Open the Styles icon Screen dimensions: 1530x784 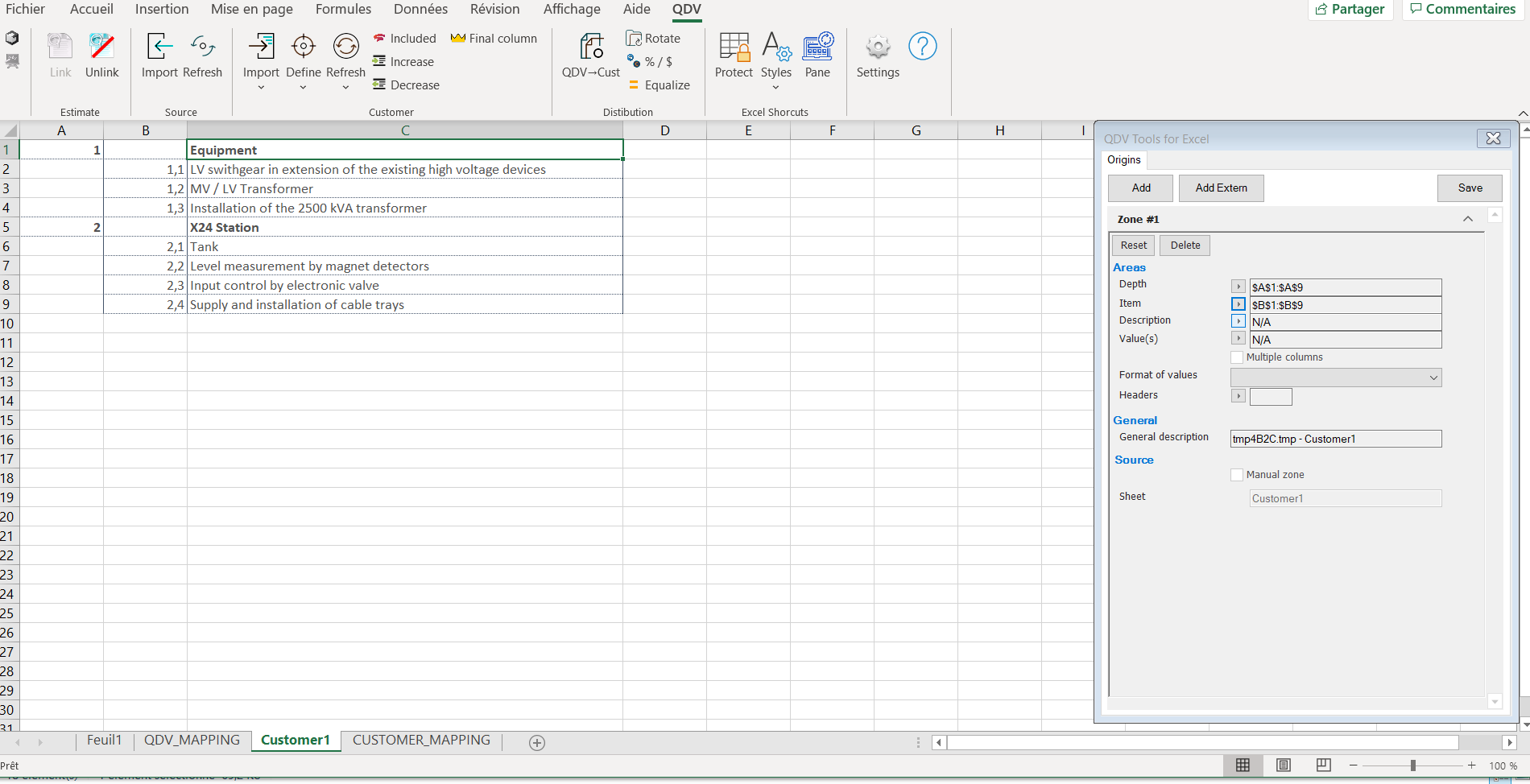[x=776, y=47]
